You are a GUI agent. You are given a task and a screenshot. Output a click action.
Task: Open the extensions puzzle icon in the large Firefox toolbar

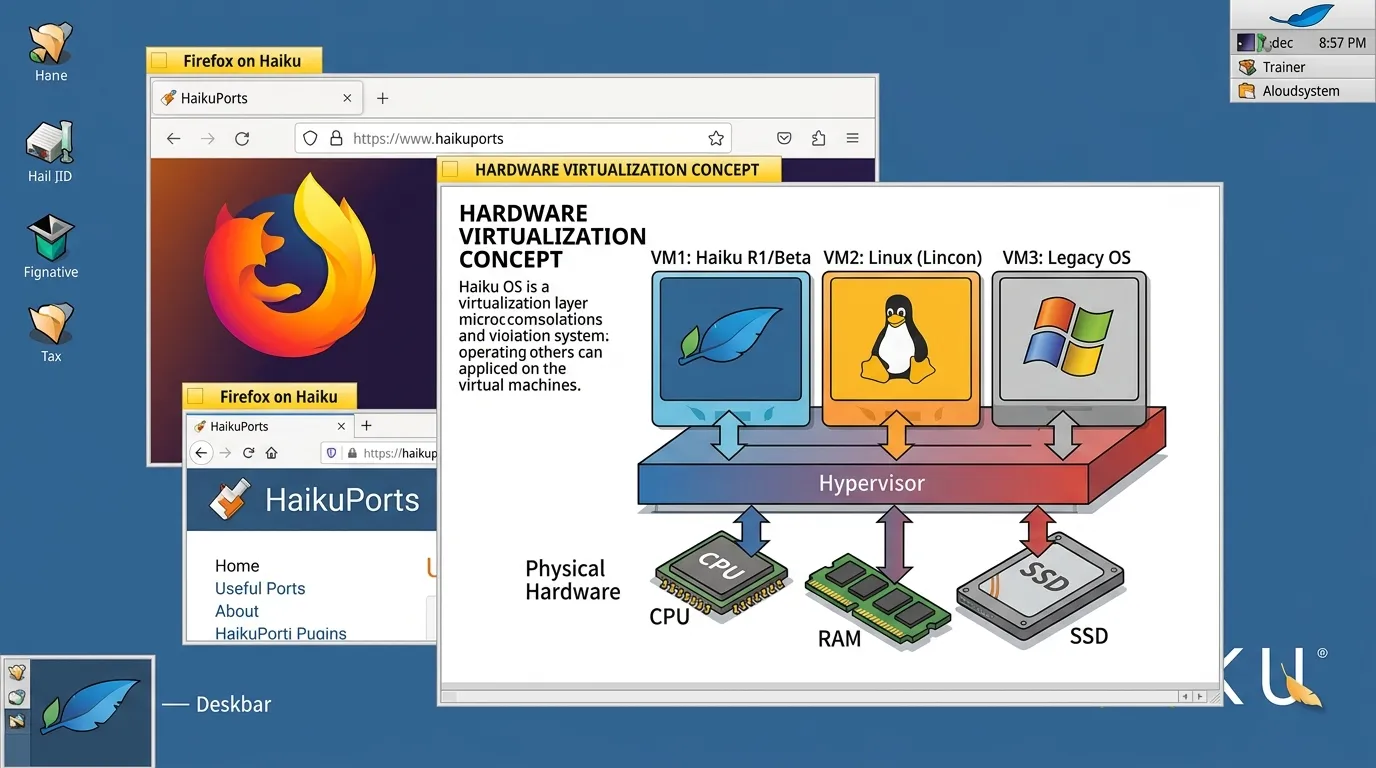(x=819, y=139)
